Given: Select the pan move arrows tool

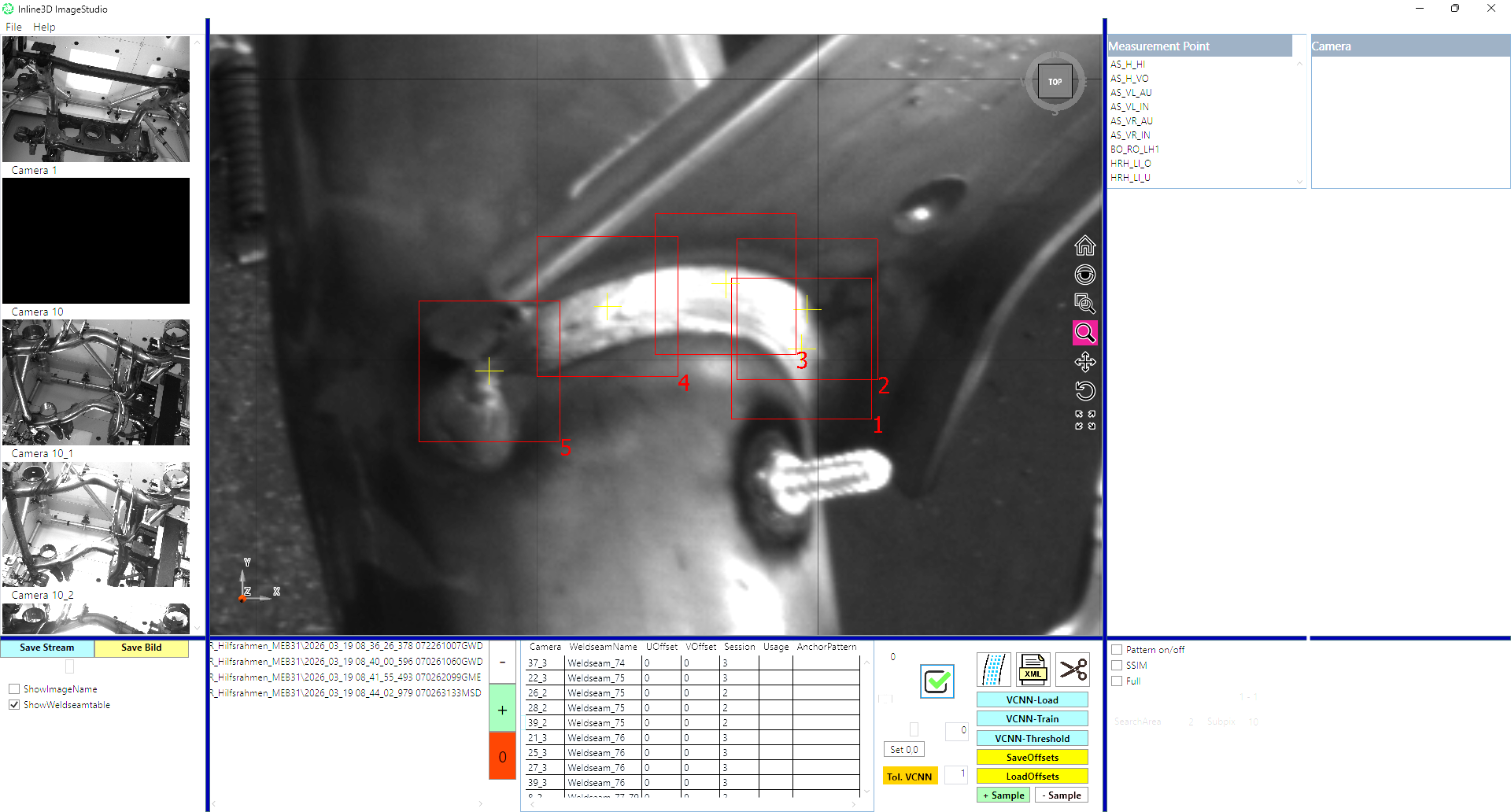Looking at the screenshot, I should pyautogui.click(x=1084, y=362).
